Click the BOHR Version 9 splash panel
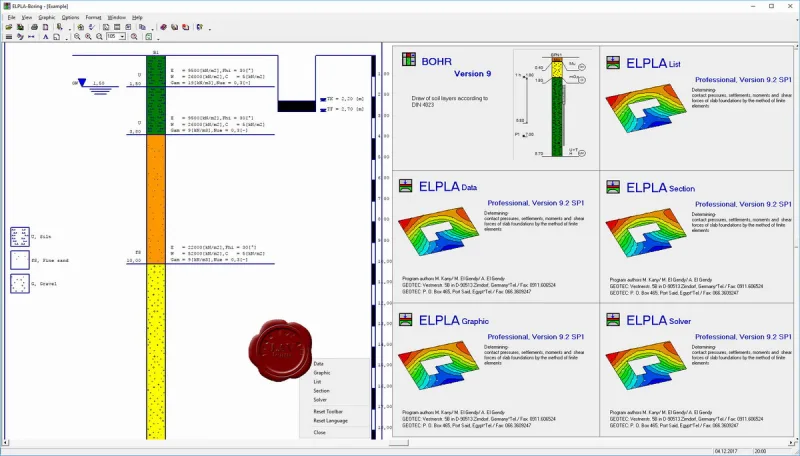This screenshot has width=800, height=456. pyautogui.click(x=496, y=108)
